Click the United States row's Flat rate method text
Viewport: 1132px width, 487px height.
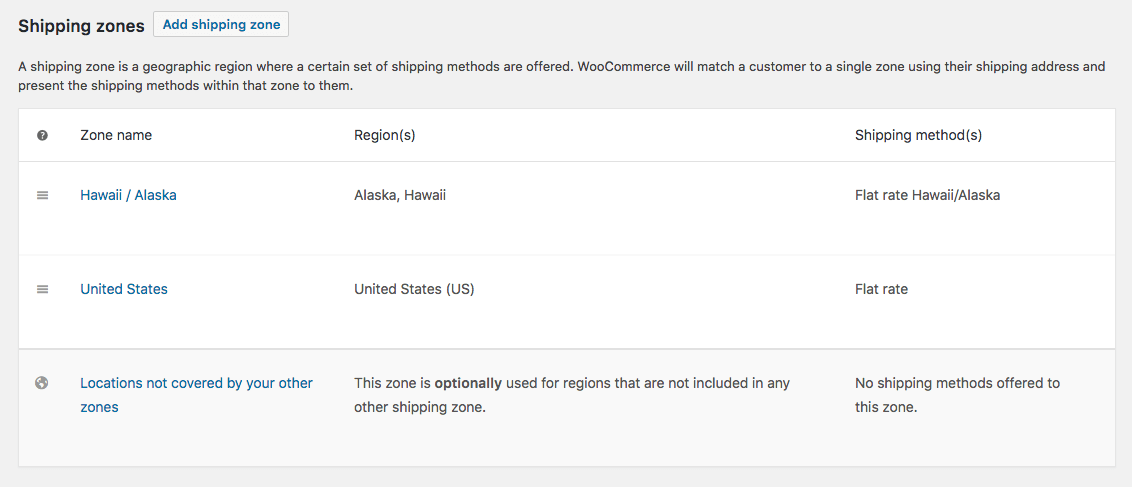(881, 289)
